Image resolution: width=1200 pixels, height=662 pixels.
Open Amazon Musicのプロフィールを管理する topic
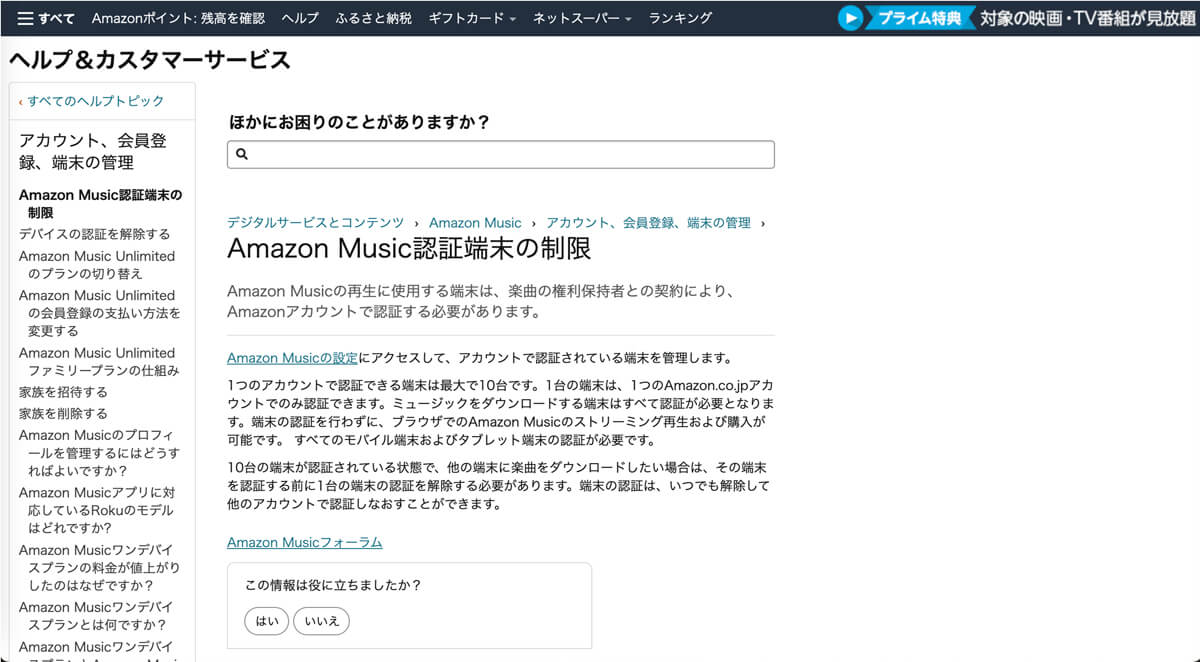tap(99, 453)
